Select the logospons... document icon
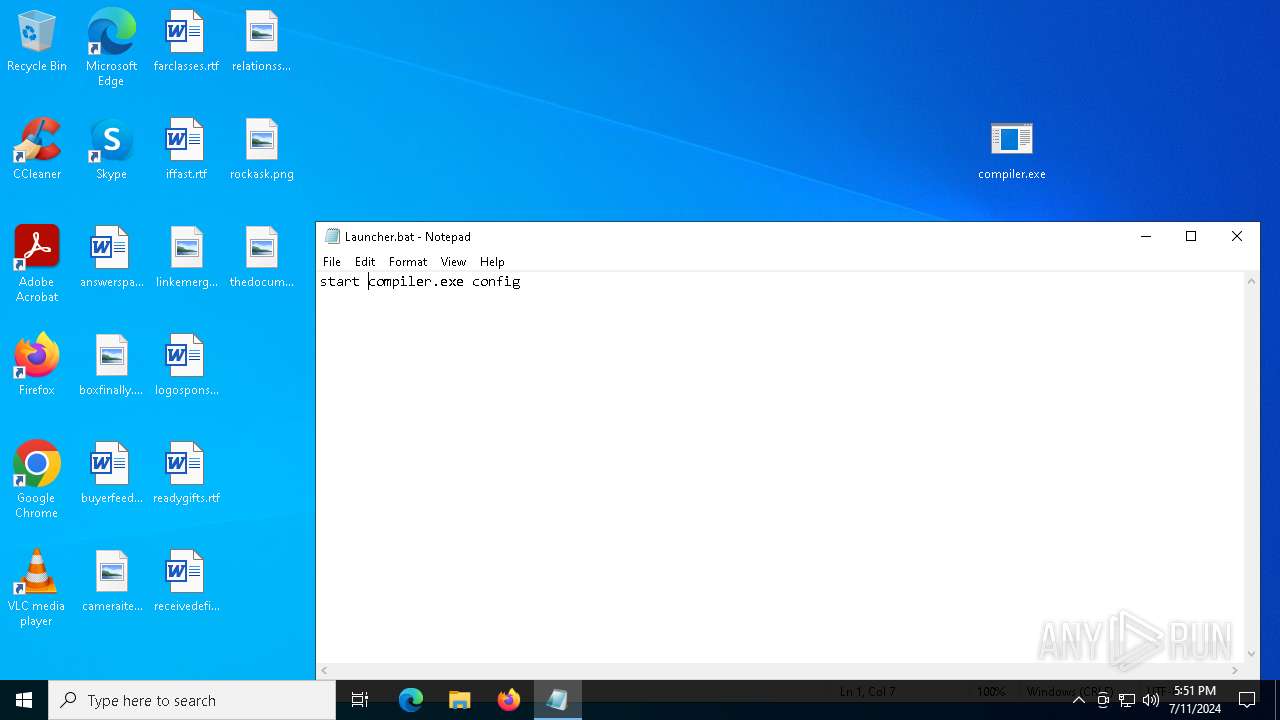Image resolution: width=1280 pixels, height=720 pixels. coord(186,366)
